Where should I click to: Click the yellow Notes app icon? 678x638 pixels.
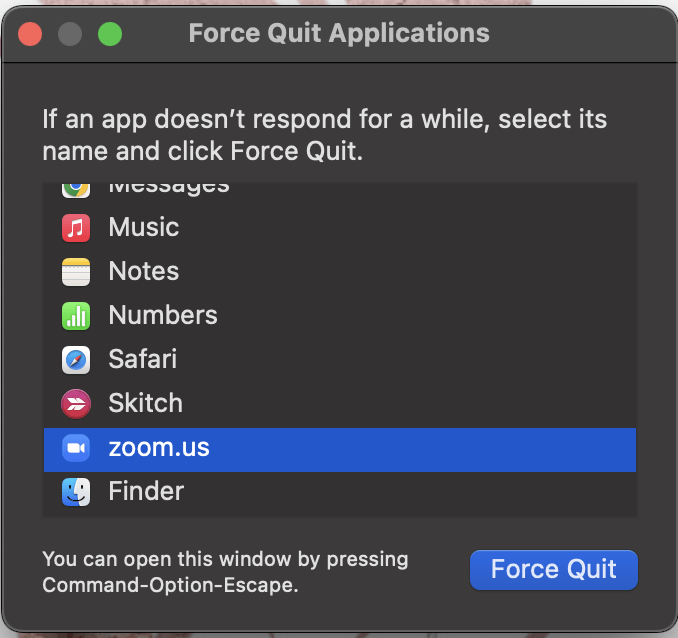(76, 271)
